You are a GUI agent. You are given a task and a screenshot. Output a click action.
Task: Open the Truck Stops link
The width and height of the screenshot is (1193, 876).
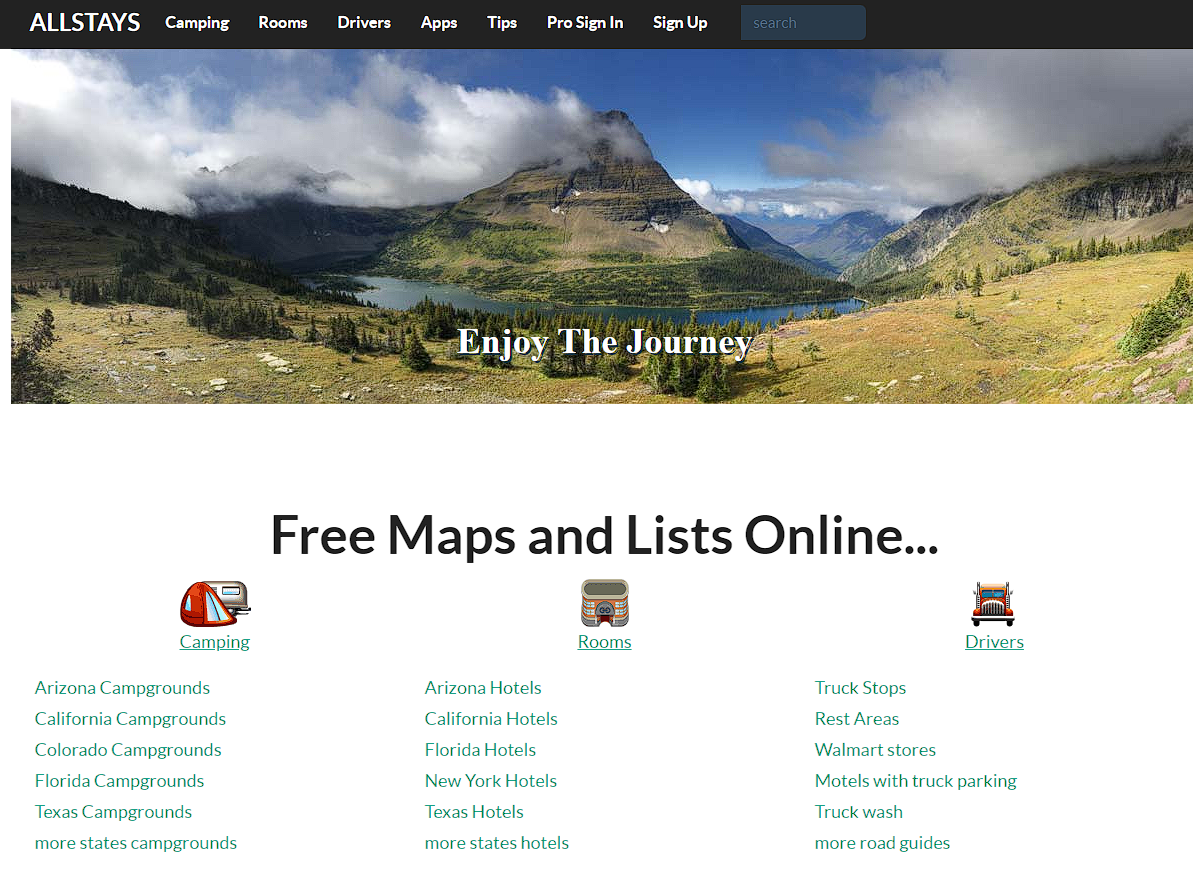(x=861, y=688)
